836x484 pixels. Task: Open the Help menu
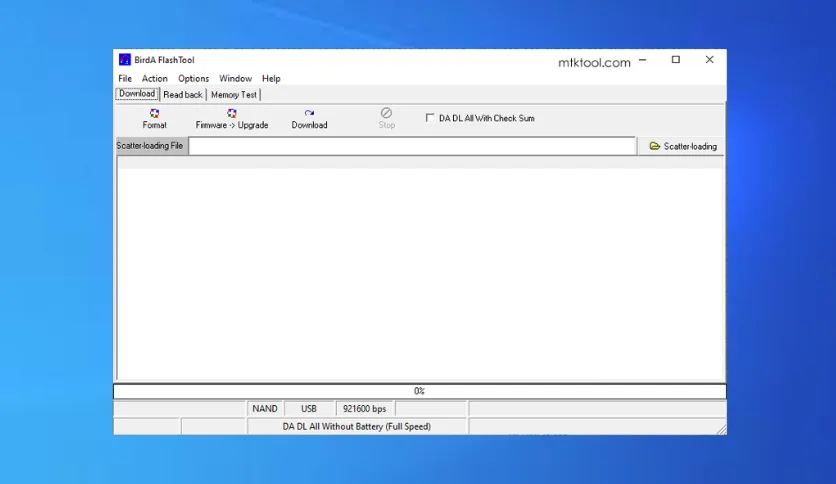pyautogui.click(x=271, y=78)
